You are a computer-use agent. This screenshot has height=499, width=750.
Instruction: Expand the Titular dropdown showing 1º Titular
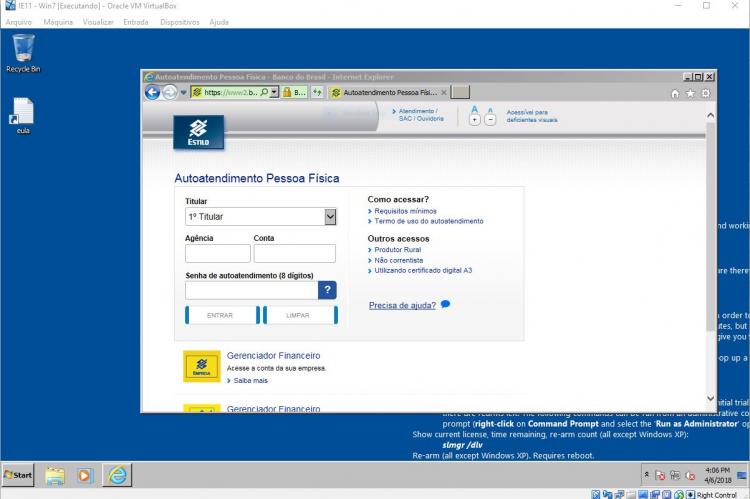pos(261,217)
